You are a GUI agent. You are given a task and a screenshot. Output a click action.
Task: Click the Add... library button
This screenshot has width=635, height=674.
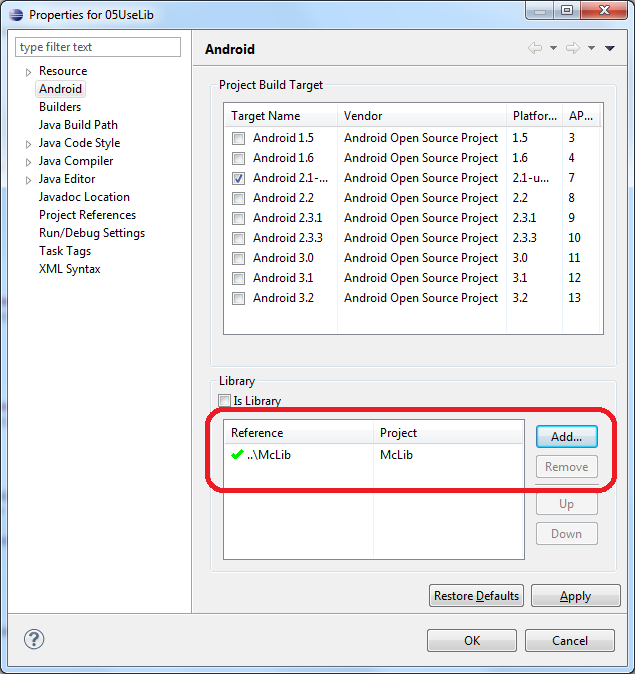tap(567, 437)
